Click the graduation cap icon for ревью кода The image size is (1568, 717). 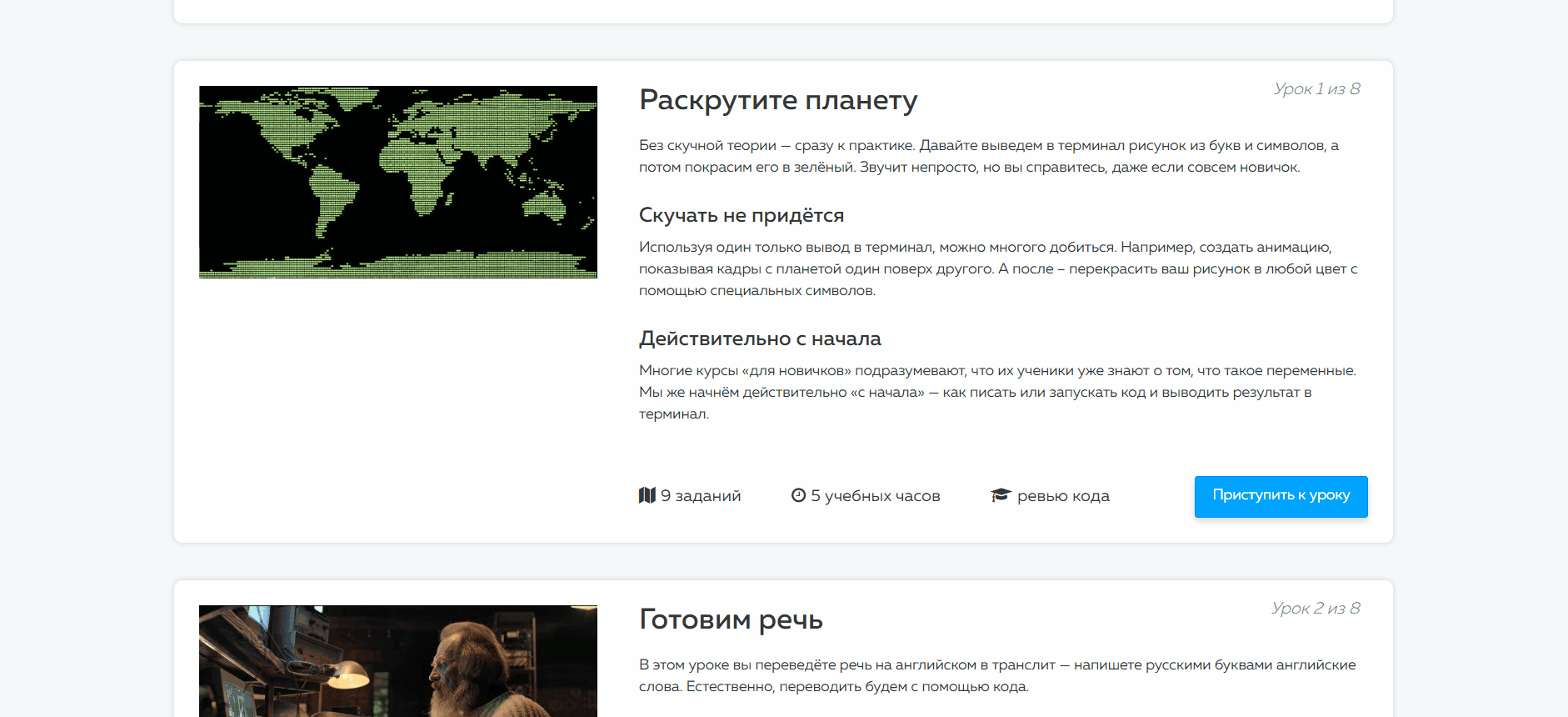1000,495
